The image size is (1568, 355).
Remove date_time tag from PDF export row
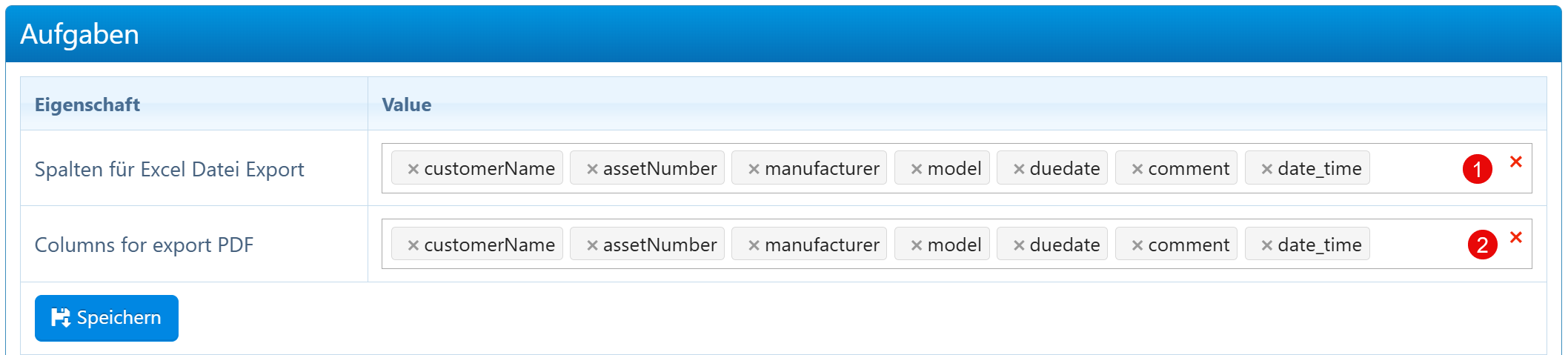pos(1267,245)
